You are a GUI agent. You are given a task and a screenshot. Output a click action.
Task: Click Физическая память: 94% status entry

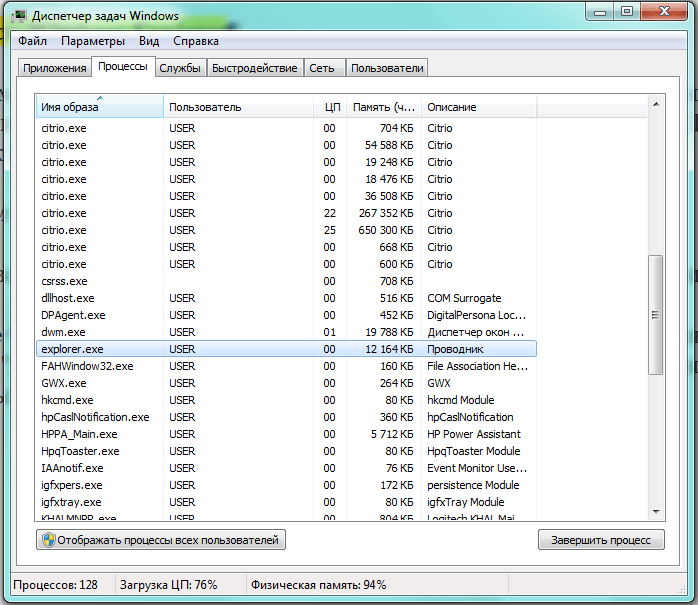click(318, 585)
